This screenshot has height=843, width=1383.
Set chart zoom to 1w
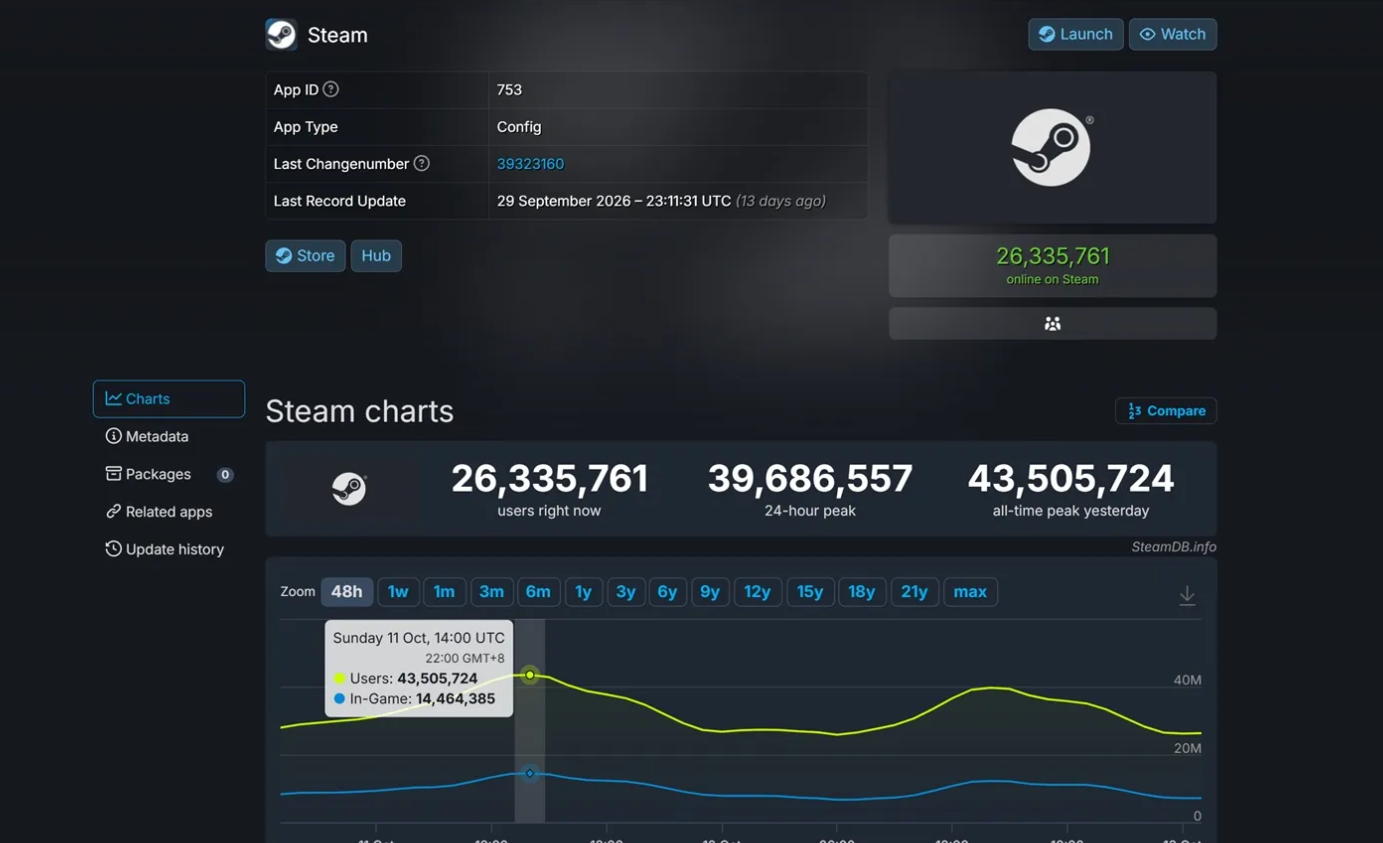398,592
